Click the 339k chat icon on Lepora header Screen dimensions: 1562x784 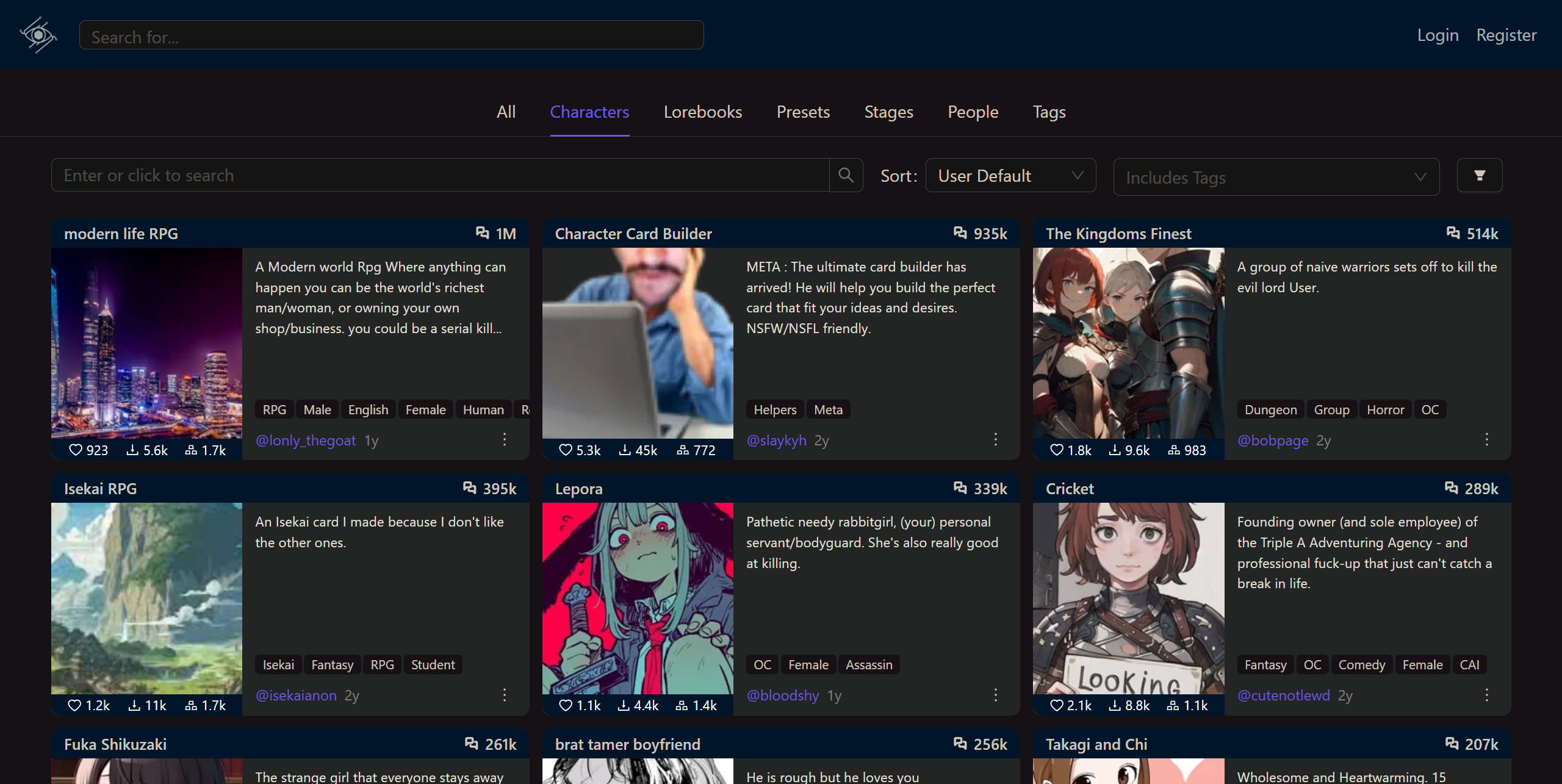pos(961,488)
